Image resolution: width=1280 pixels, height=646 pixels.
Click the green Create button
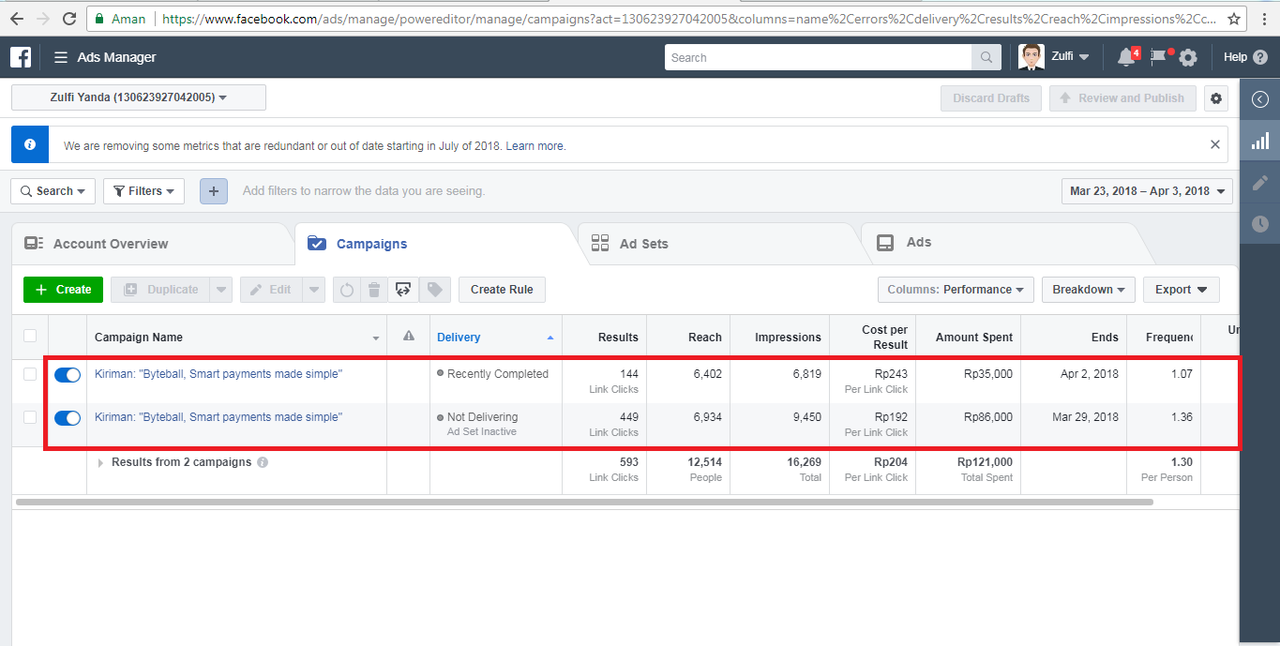coord(63,290)
